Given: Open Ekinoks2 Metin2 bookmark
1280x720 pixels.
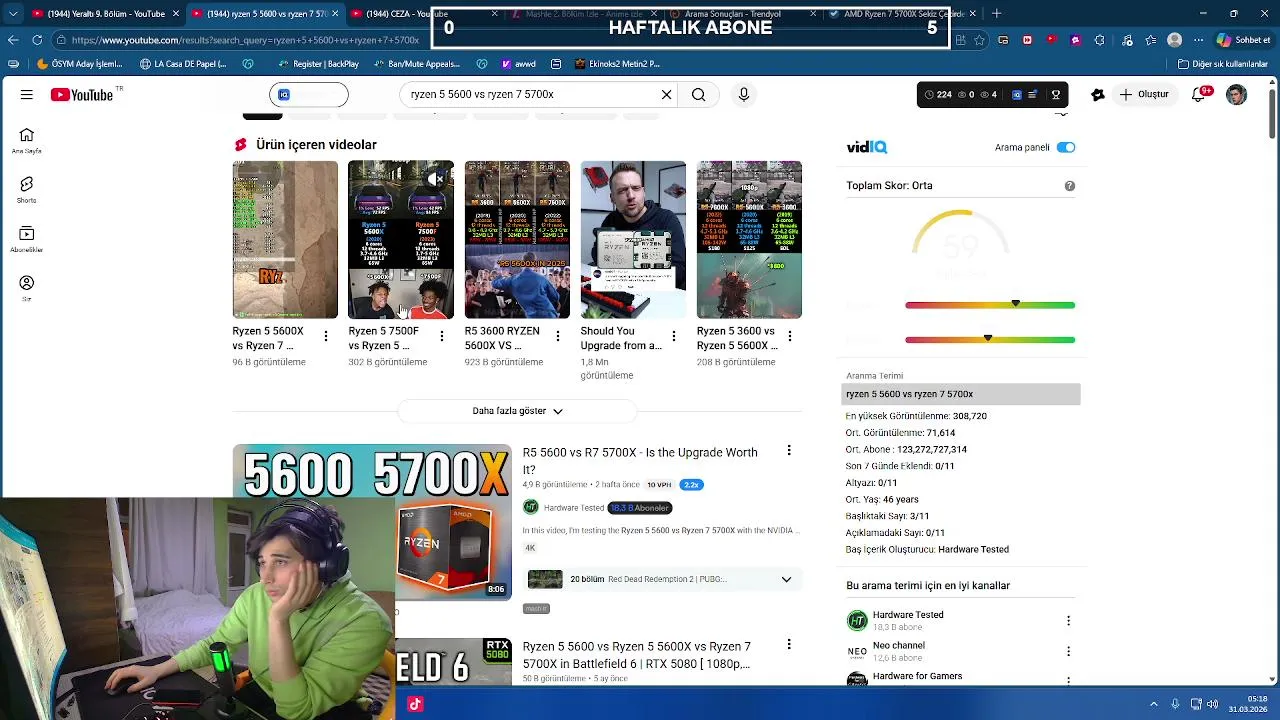Looking at the screenshot, I should point(617,64).
